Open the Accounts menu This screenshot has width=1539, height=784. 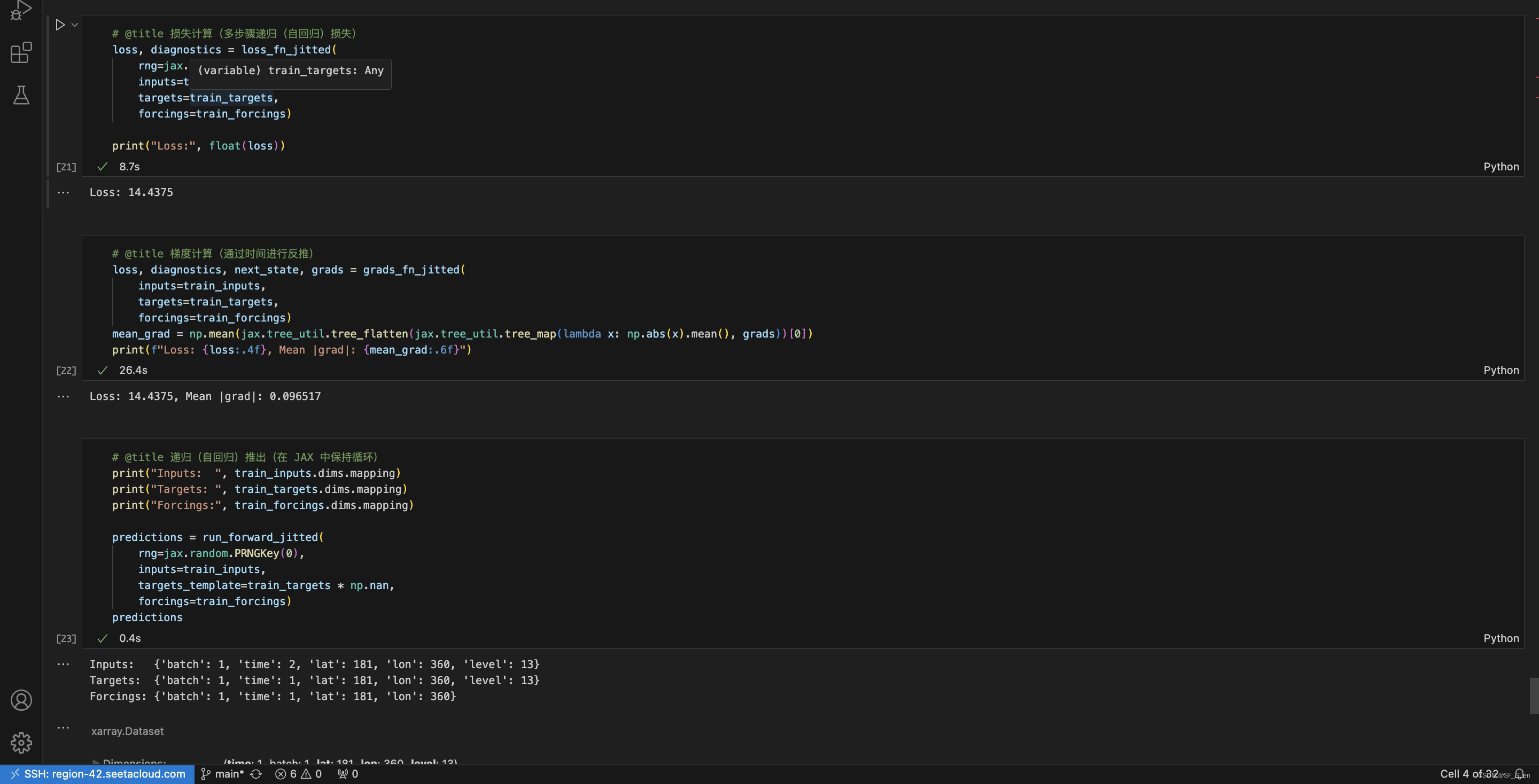pyautogui.click(x=21, y=700)
